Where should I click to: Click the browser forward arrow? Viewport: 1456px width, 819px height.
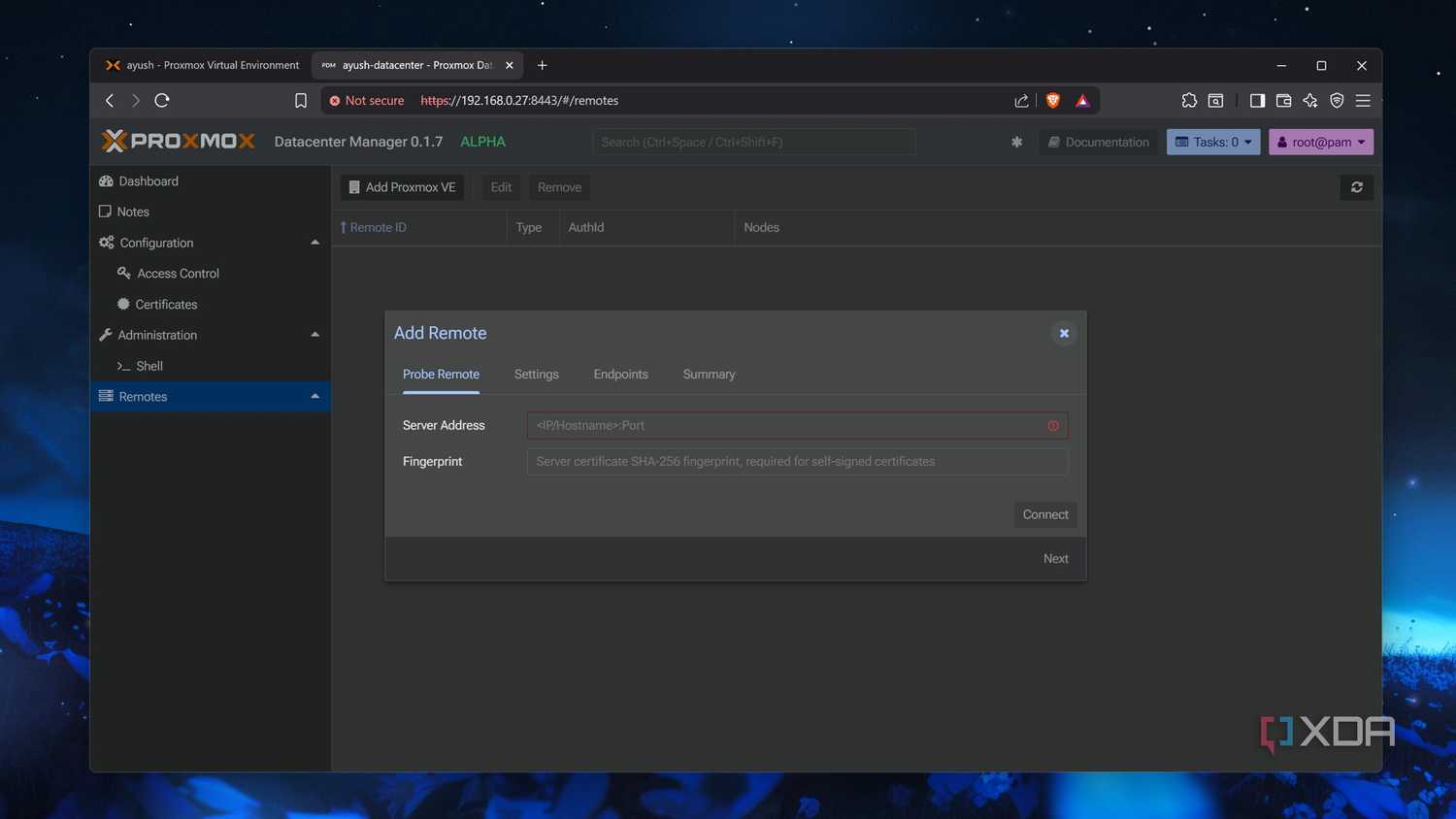(136, 100)
